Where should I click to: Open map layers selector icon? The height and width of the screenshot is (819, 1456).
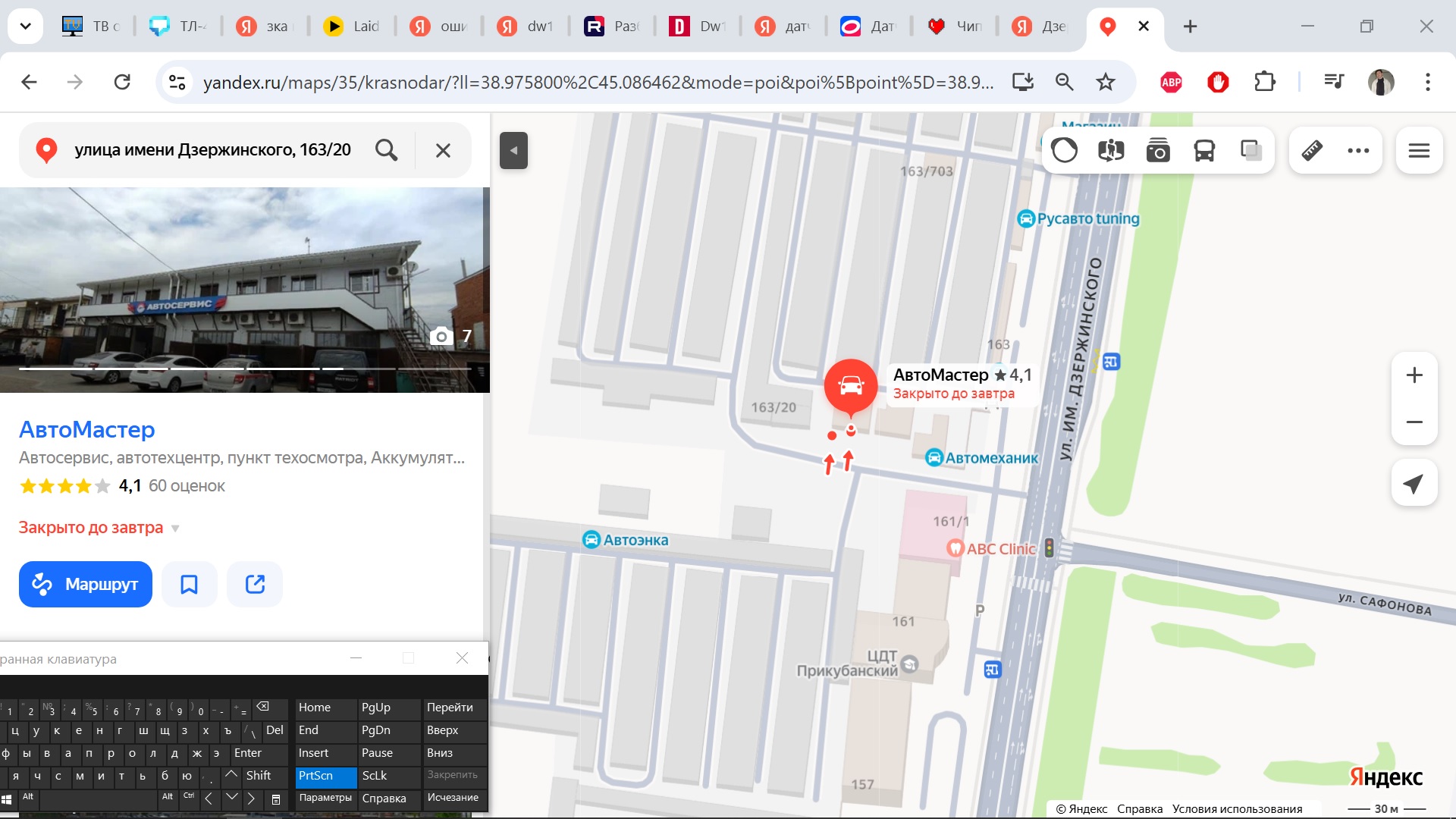1250,150
